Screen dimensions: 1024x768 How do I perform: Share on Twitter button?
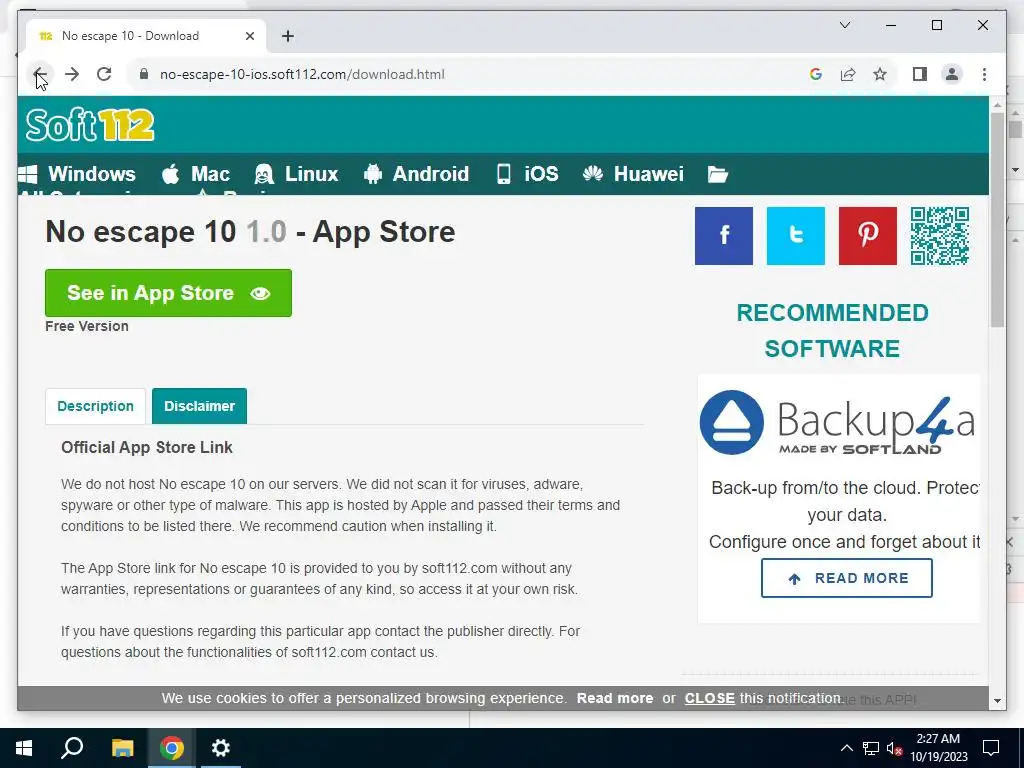pos(795,236)
